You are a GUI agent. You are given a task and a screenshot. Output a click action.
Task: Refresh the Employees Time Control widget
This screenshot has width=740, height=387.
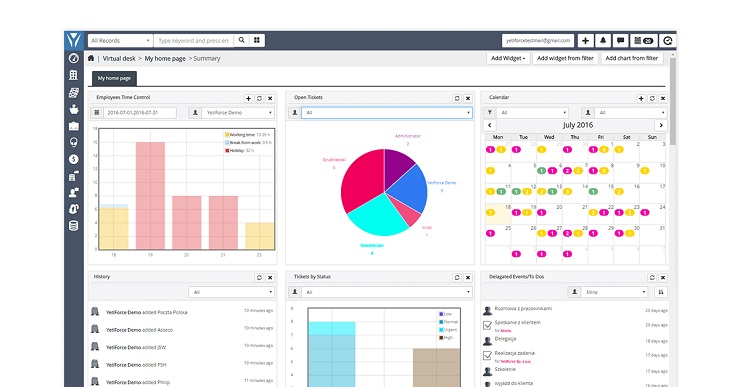point(259,99)
